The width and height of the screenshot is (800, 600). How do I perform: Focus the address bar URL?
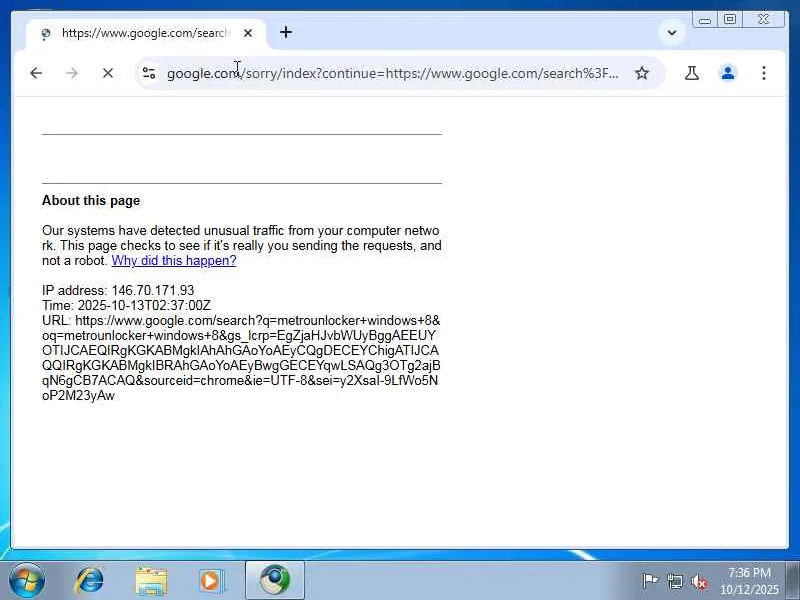393,73
